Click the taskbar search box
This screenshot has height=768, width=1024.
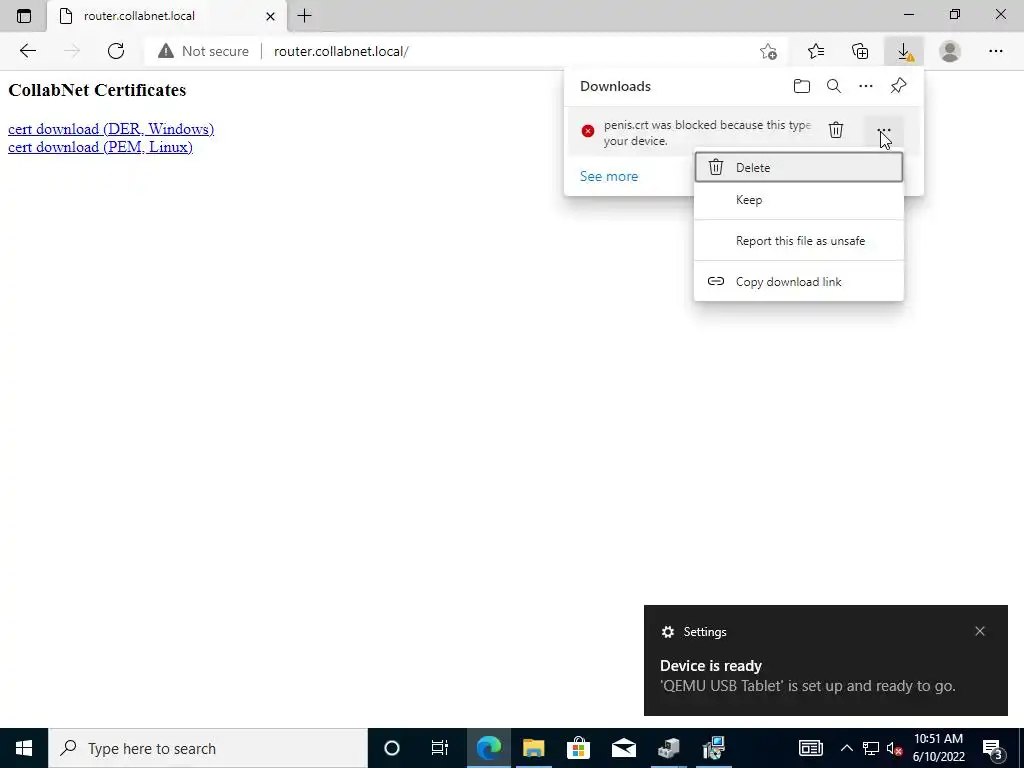208,748
